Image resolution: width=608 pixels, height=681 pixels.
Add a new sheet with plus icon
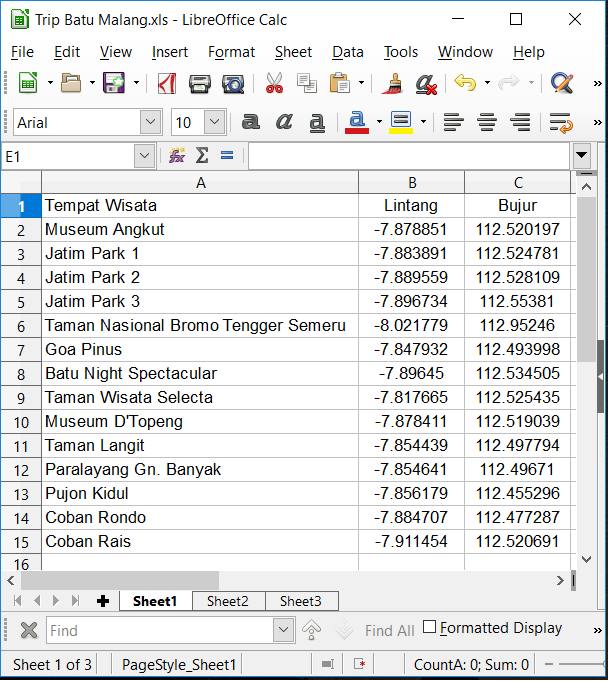[103, 601]
